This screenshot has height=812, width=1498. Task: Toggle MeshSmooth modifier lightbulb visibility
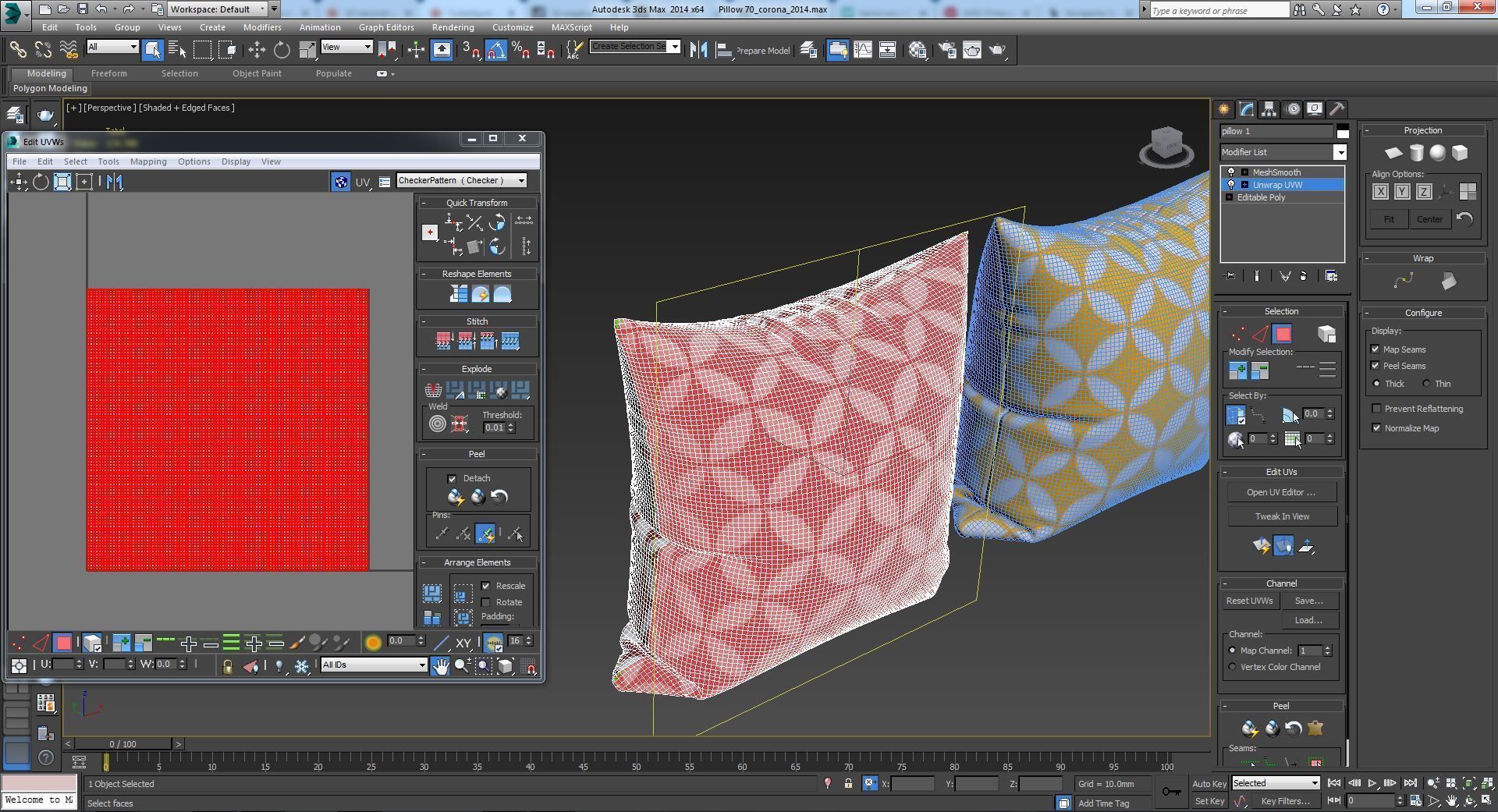[1231, 172]
